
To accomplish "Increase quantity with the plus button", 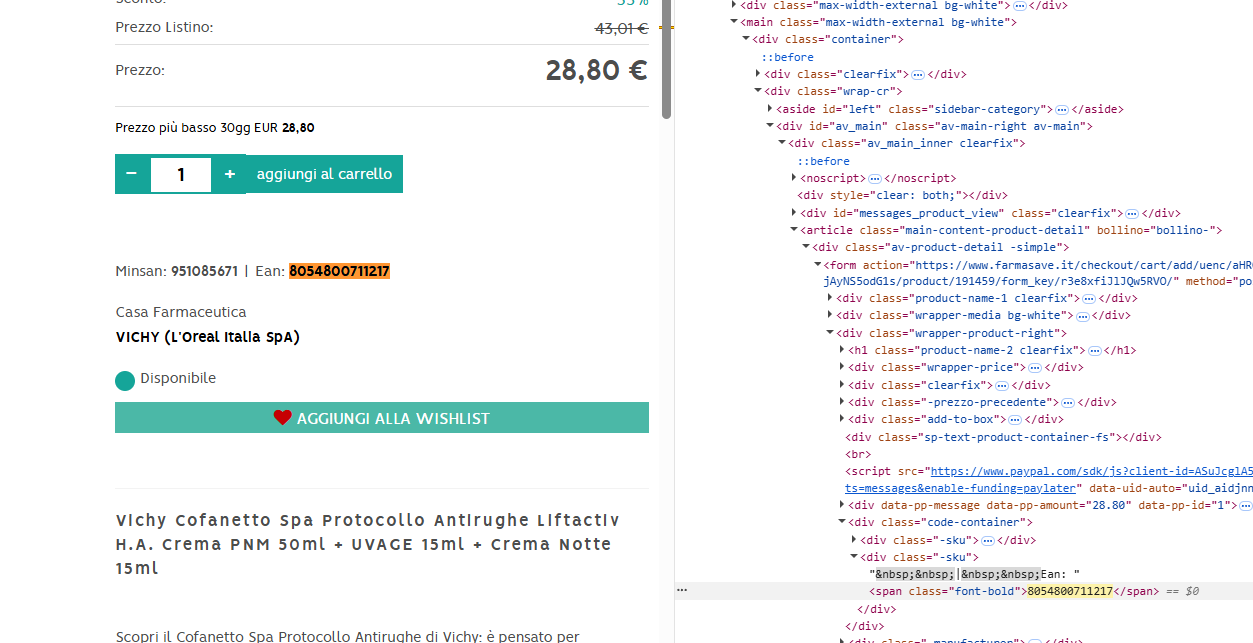I will [230, 174].
